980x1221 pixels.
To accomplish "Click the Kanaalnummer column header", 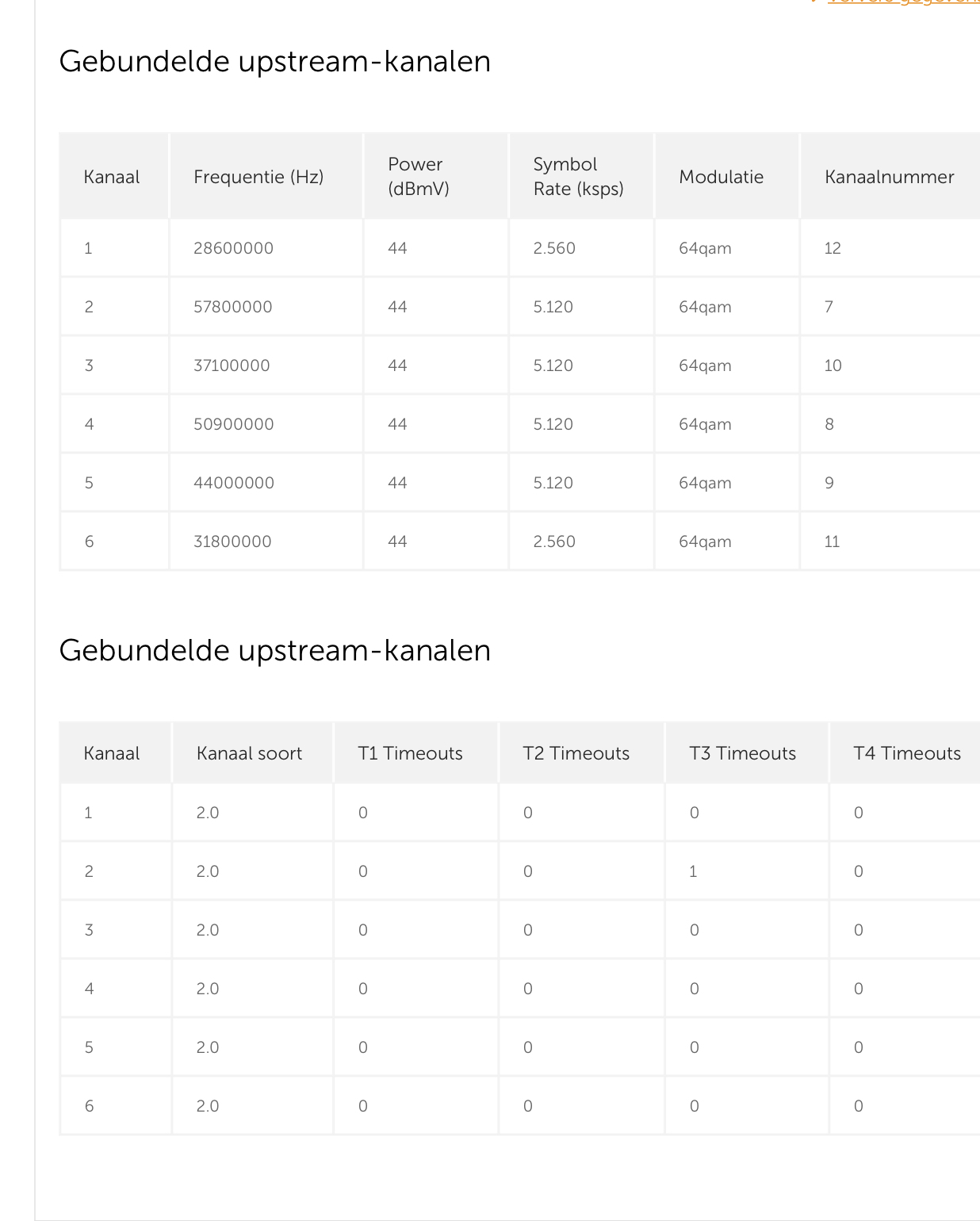I will point(889,177).
